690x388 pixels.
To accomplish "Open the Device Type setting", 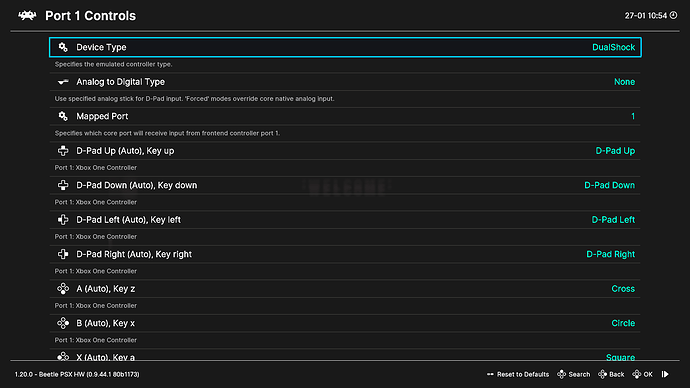I will pos(345,47).
